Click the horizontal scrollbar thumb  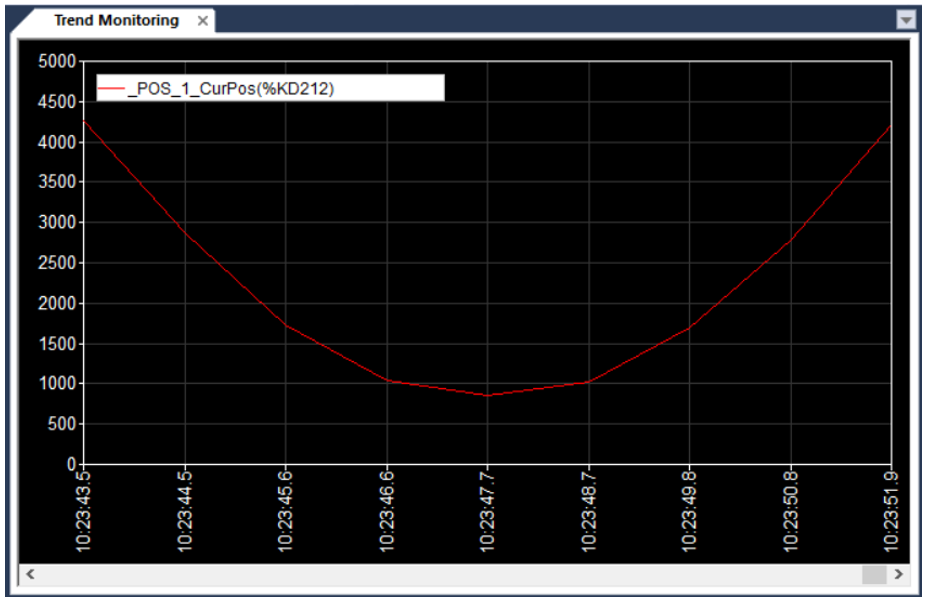(874, 574)
